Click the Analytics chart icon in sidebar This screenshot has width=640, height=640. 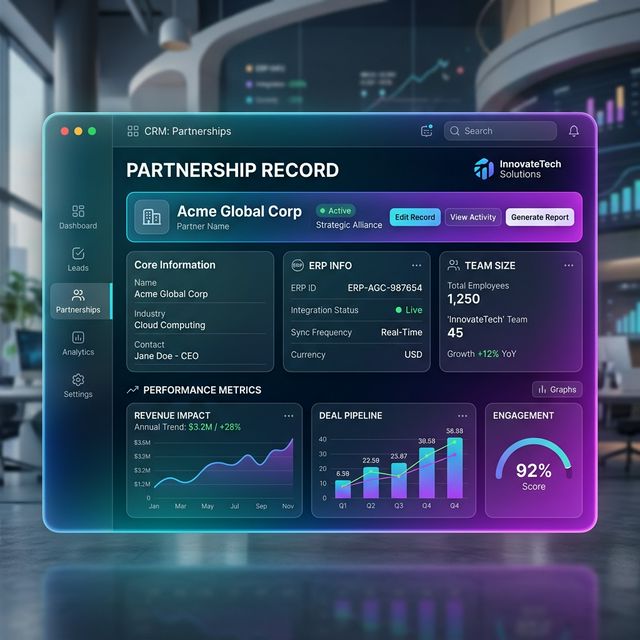[78, 338]
